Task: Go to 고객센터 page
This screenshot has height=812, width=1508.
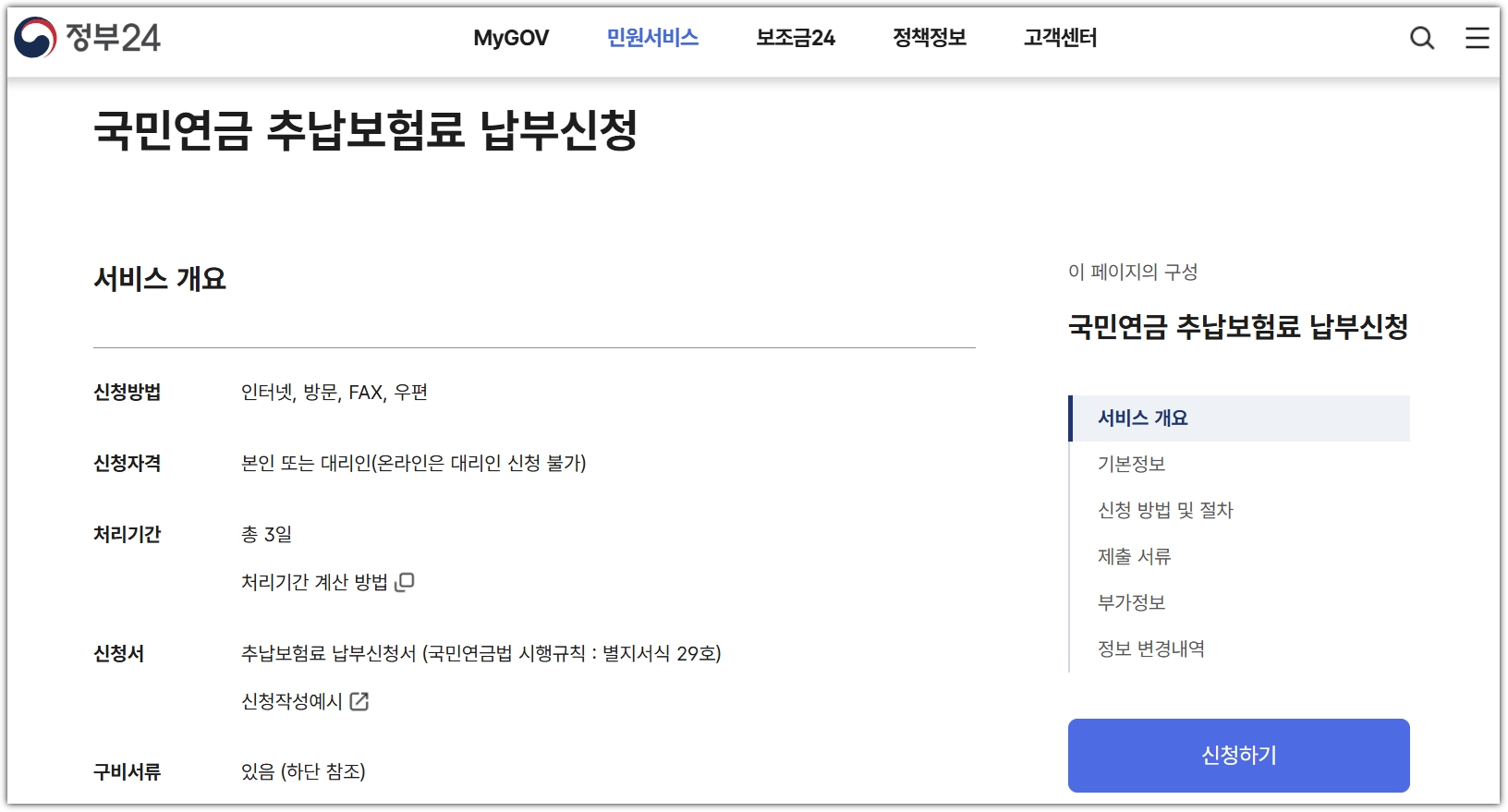Action: tap(1060, 38)
